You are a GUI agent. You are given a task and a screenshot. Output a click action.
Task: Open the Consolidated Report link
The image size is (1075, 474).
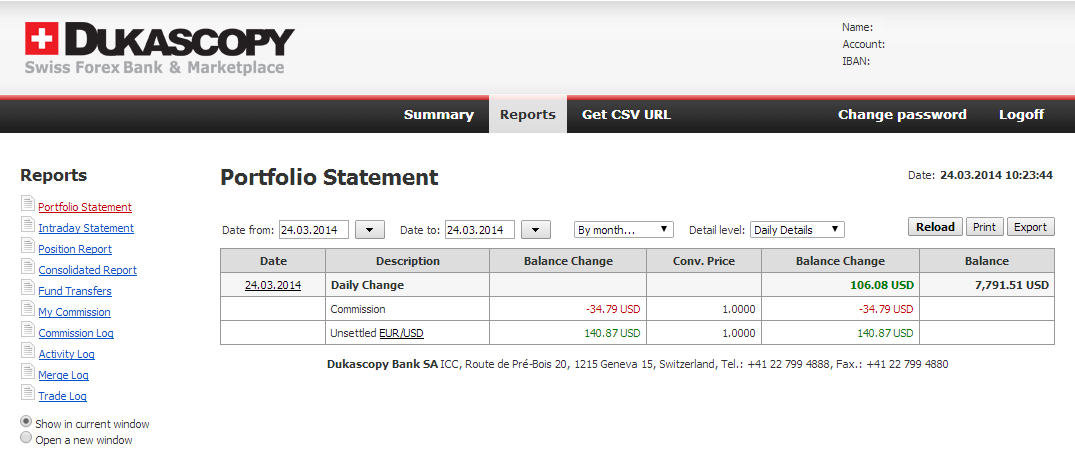click(x=88, y=270)
